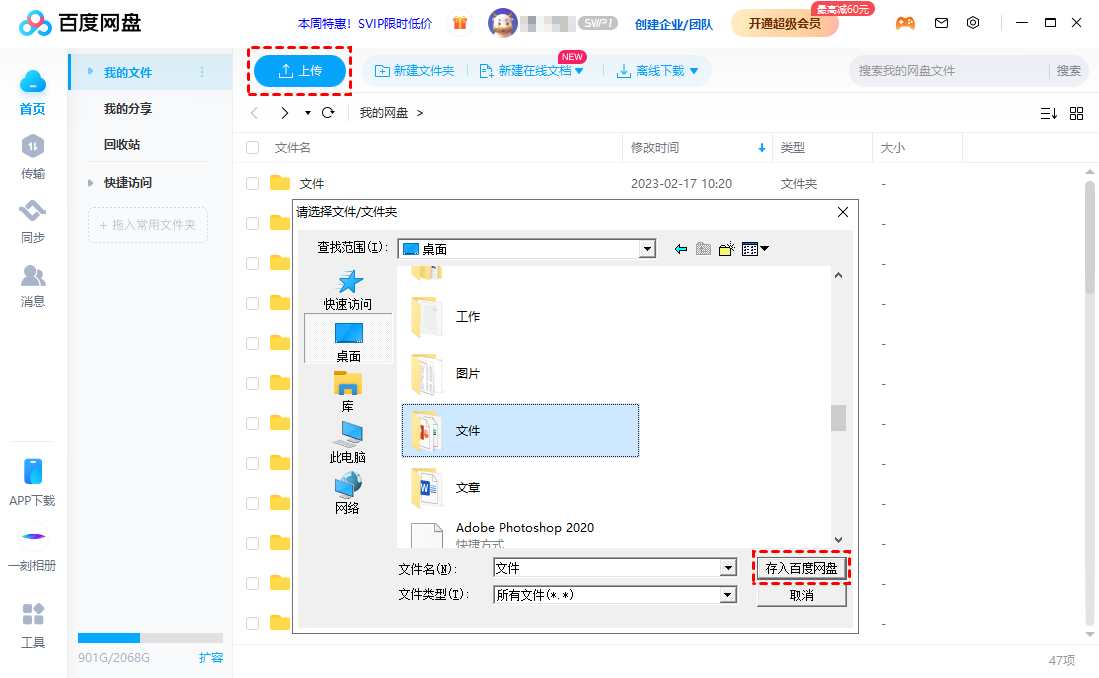1099x678 pixels.
Task: Click 存入百度网盘 button
Action: point(801,568)
